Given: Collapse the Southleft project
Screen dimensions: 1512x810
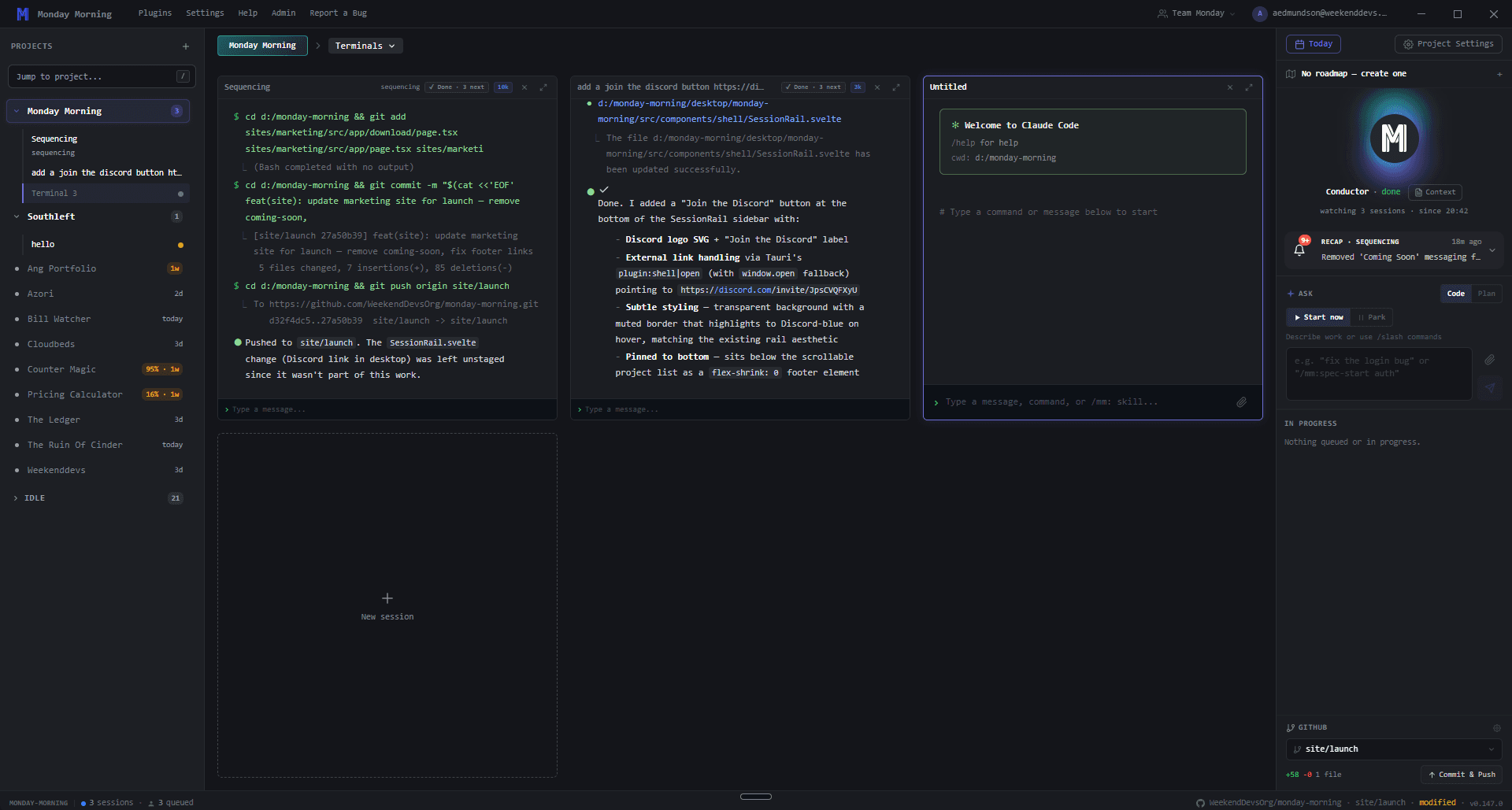Looking at the screenshot, I should (x=17, y=217).
